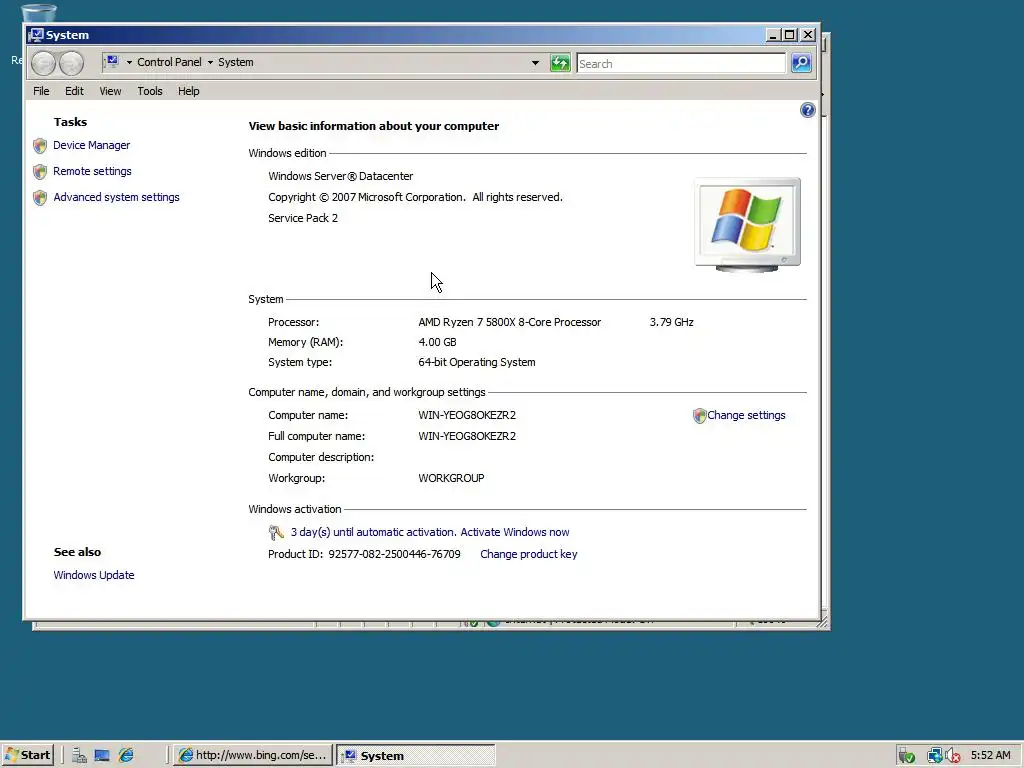Click the '3.79 GHz' processor speed
Screen dimensions: 1024x768
coord(671,323)
